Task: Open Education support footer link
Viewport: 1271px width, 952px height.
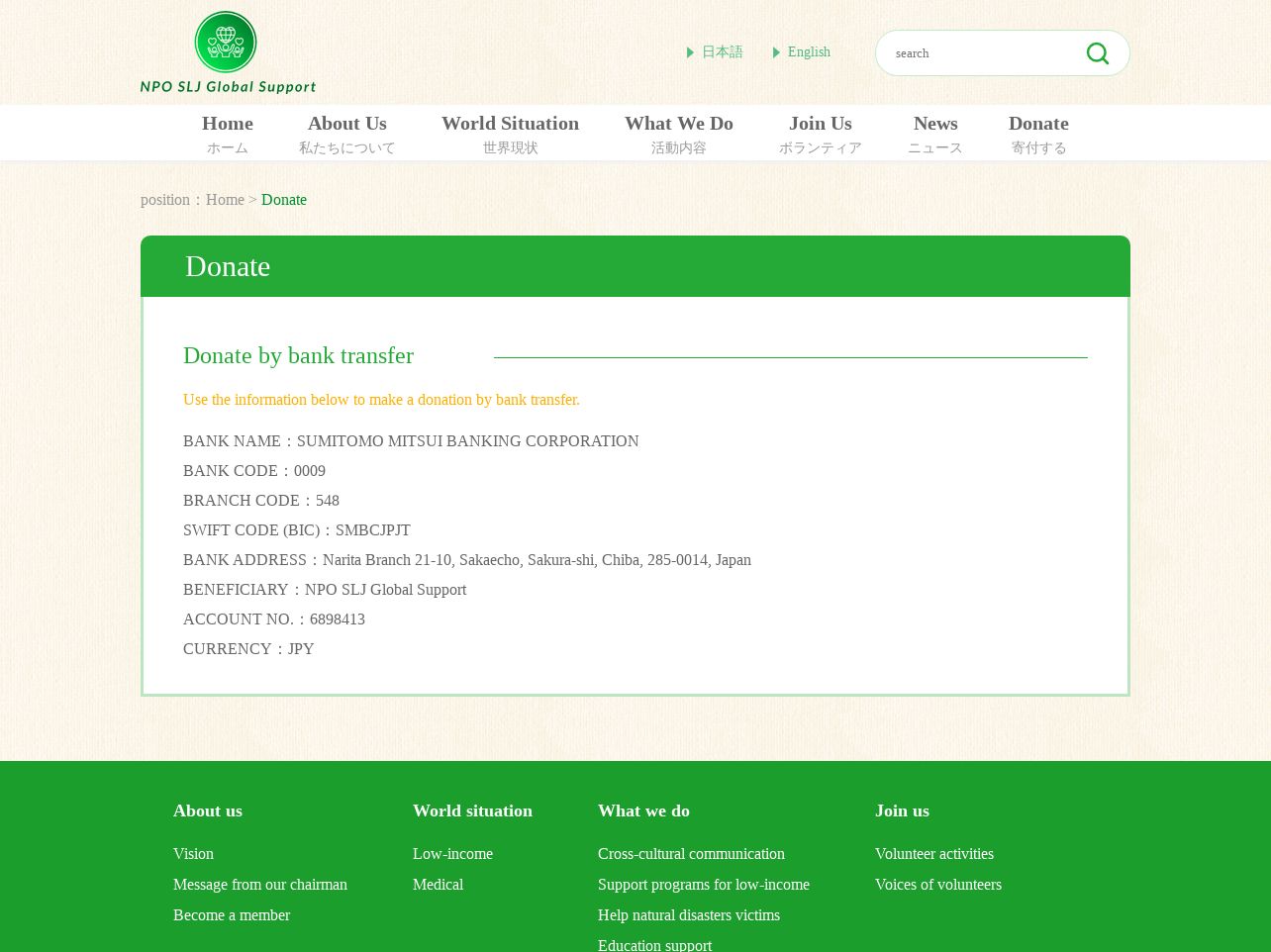Action: click(x=654, y=945)
